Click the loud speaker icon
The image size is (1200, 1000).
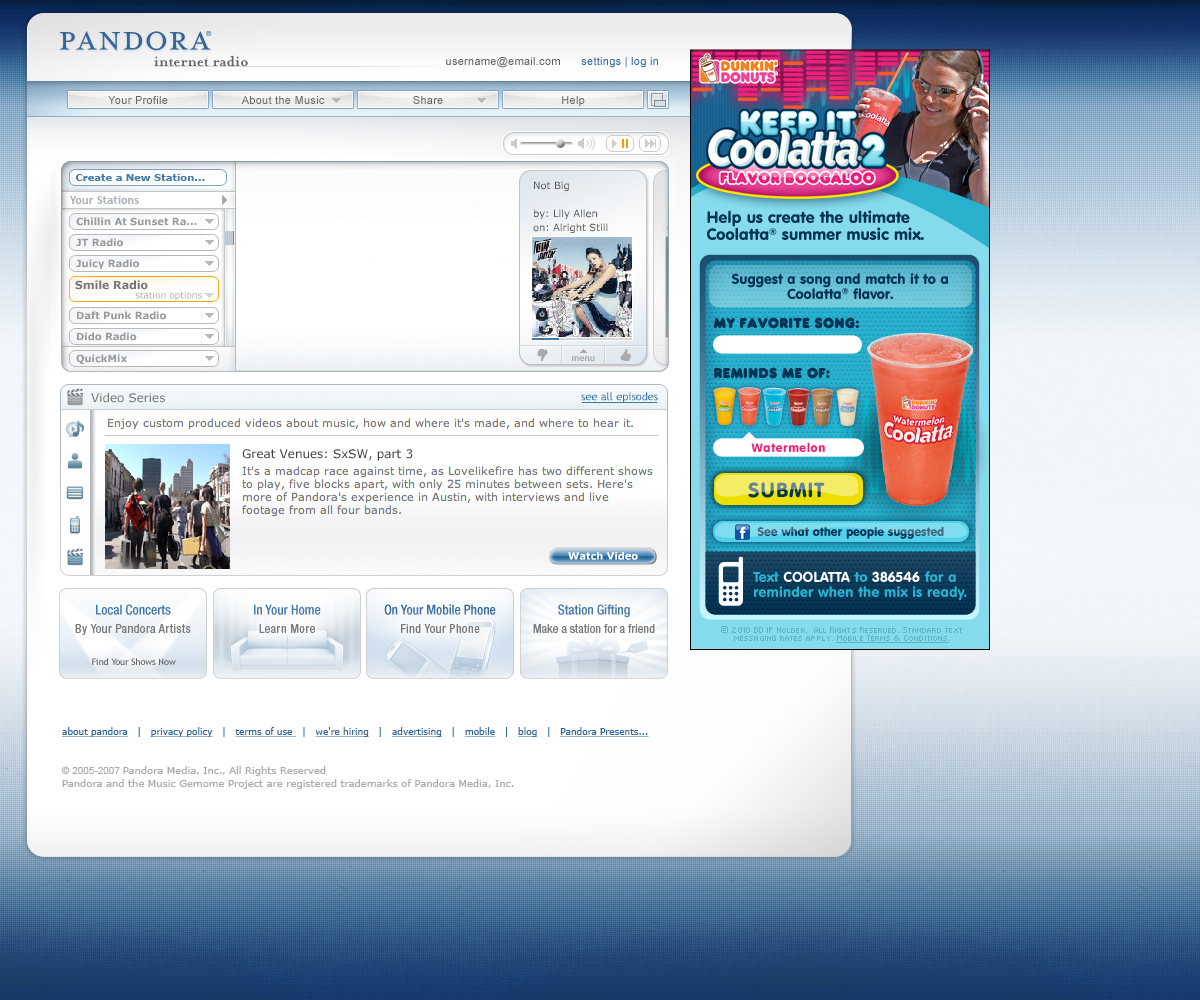[587, 144]
